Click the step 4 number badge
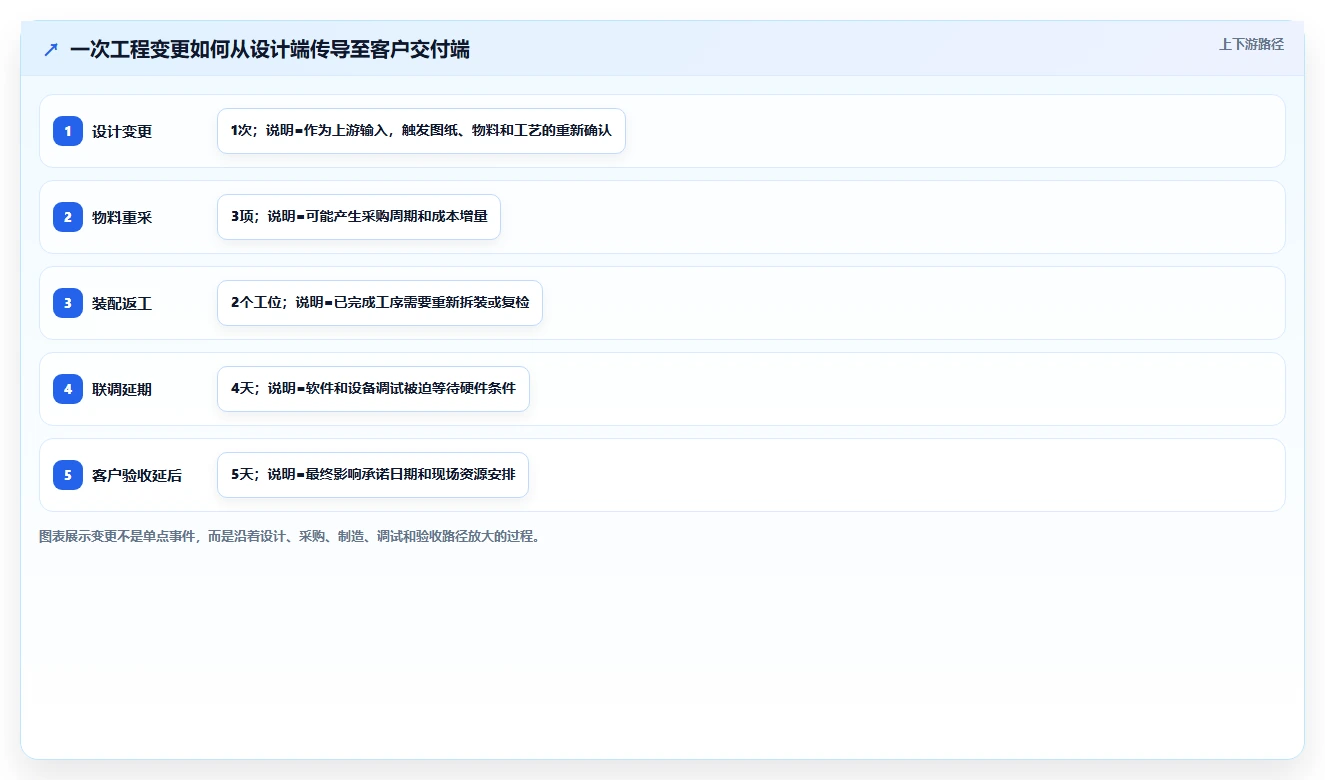The image size is (1325, 780). [x=68, y=389]
